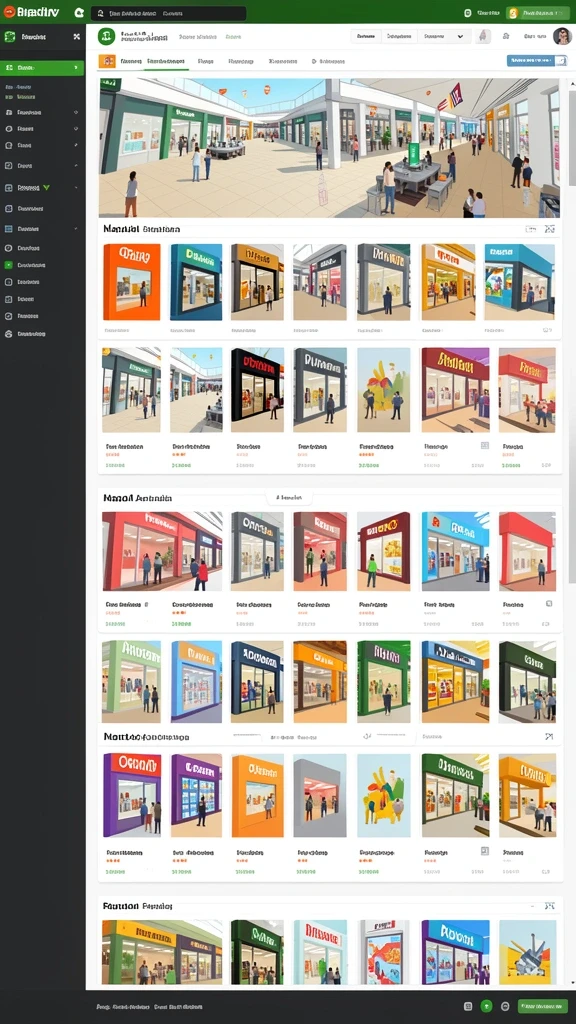The width and height of the screenshot is (576, 1024).
Task: Open the green-colored sub-link in the sidebar
Action: click(20, 97)
